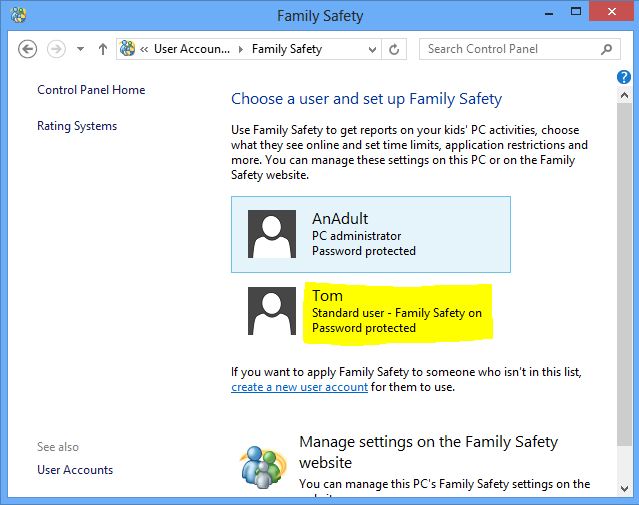Click the double chevron before User Accounts

pos(144,49)
